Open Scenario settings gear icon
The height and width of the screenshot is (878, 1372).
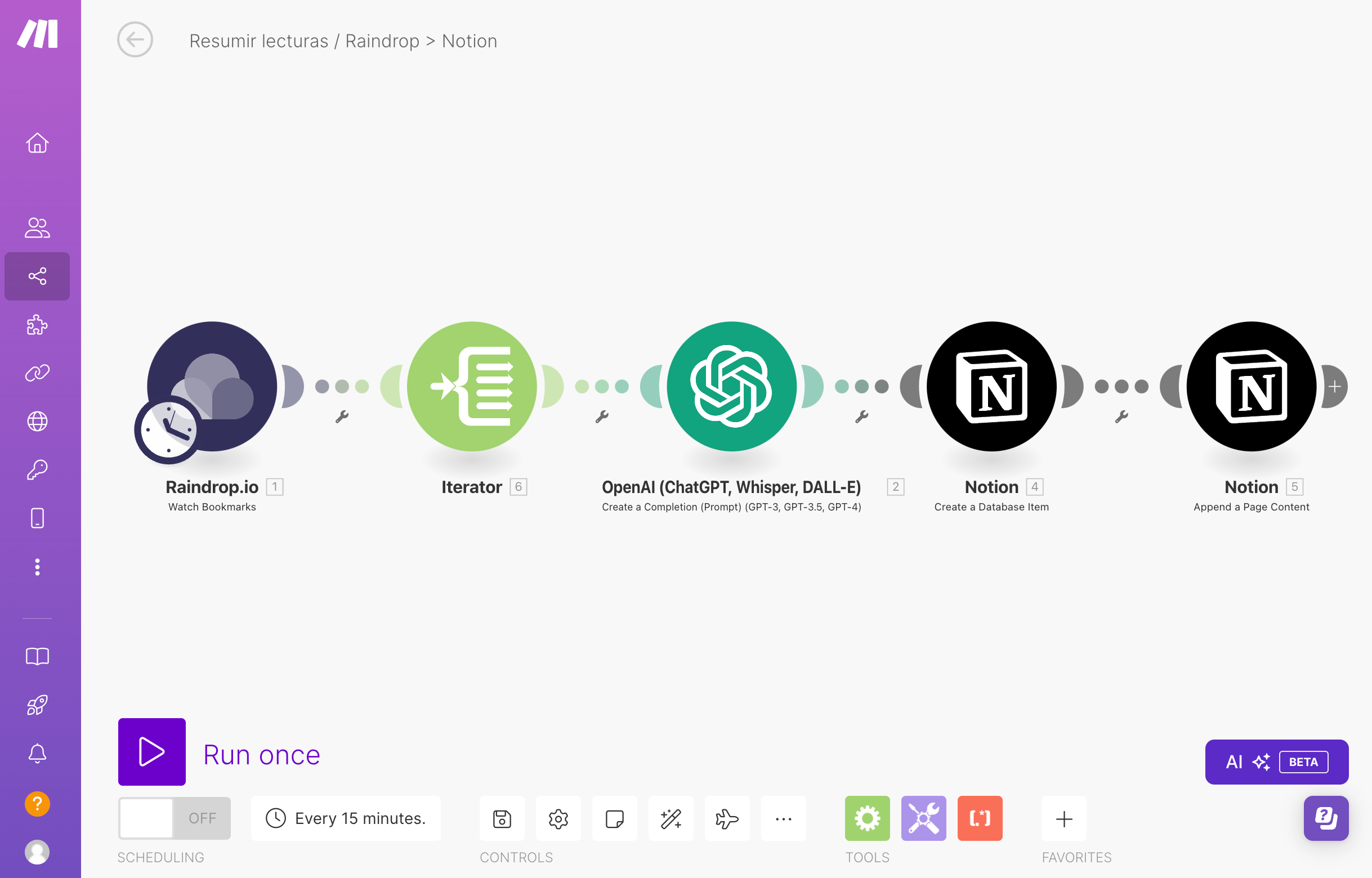click(x=558, y=819)
